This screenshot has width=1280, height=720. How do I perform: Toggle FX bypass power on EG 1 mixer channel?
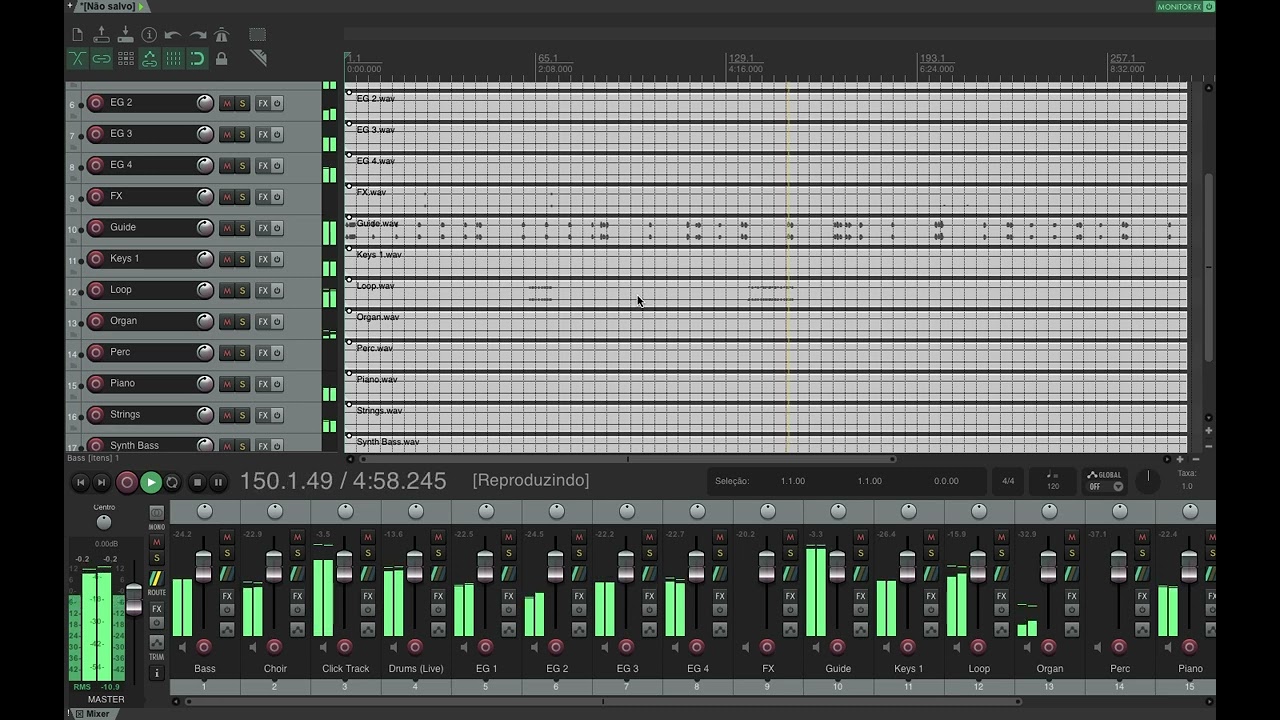(x=508, y=610)
